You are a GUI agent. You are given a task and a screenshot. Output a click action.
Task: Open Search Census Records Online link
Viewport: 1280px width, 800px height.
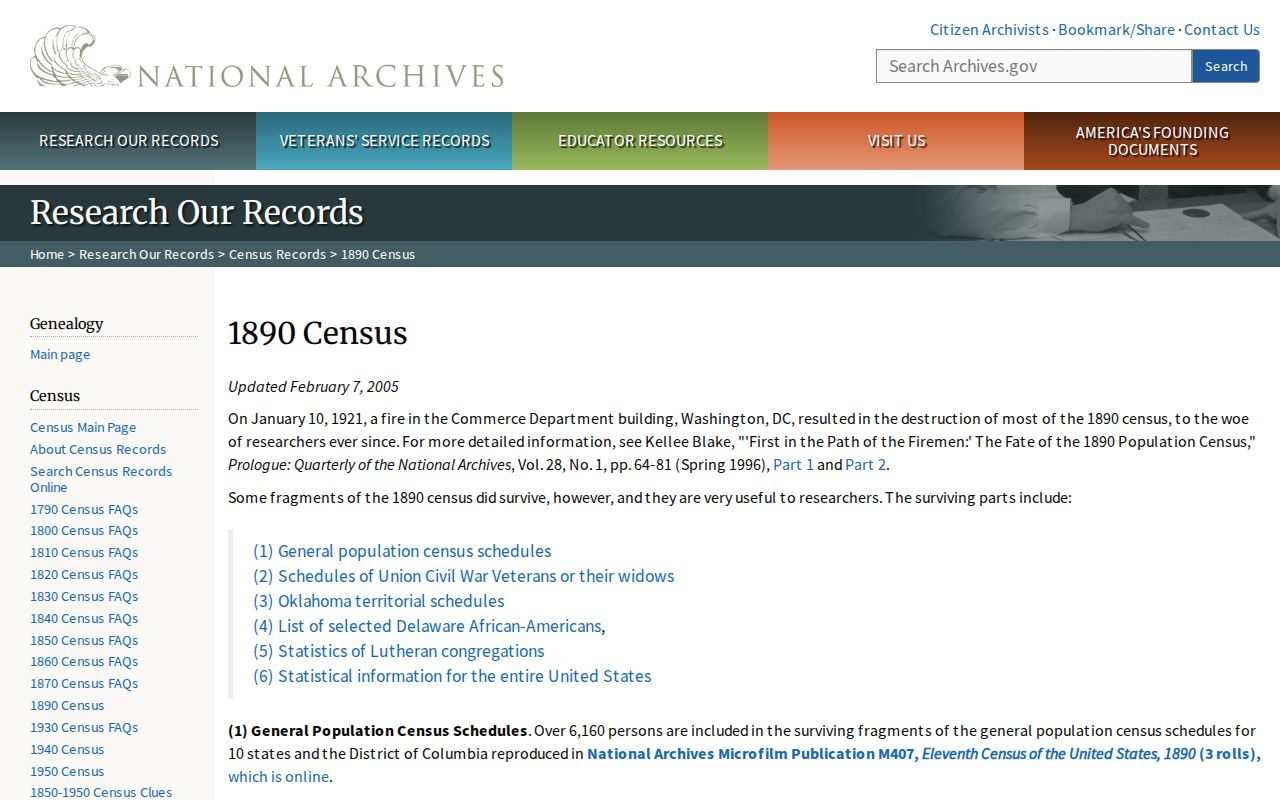(101, 479)
